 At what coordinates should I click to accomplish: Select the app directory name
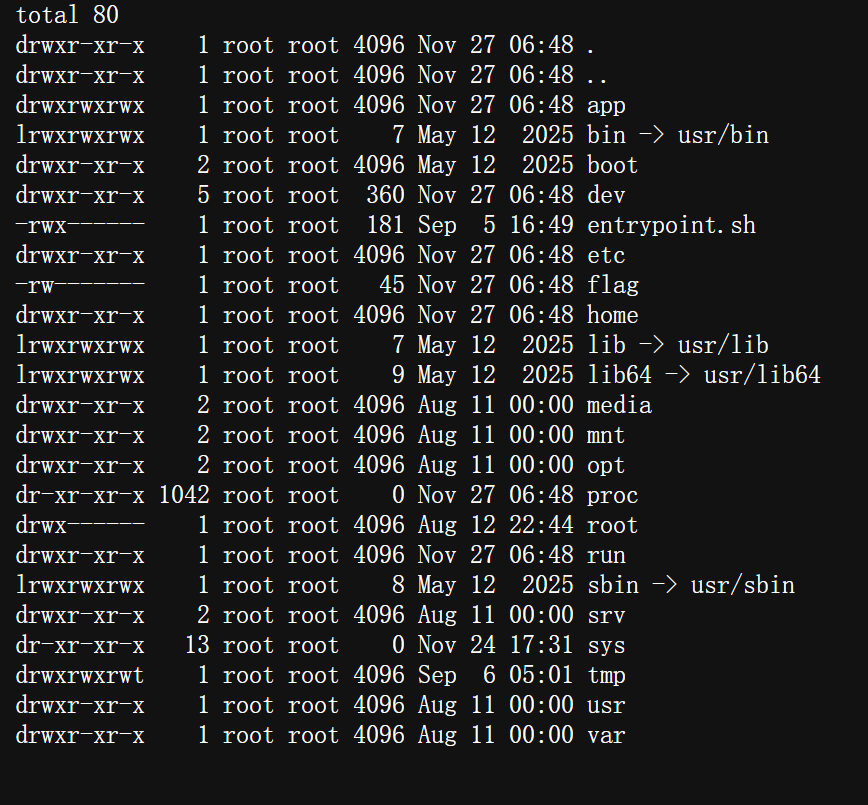pos(606,105)
